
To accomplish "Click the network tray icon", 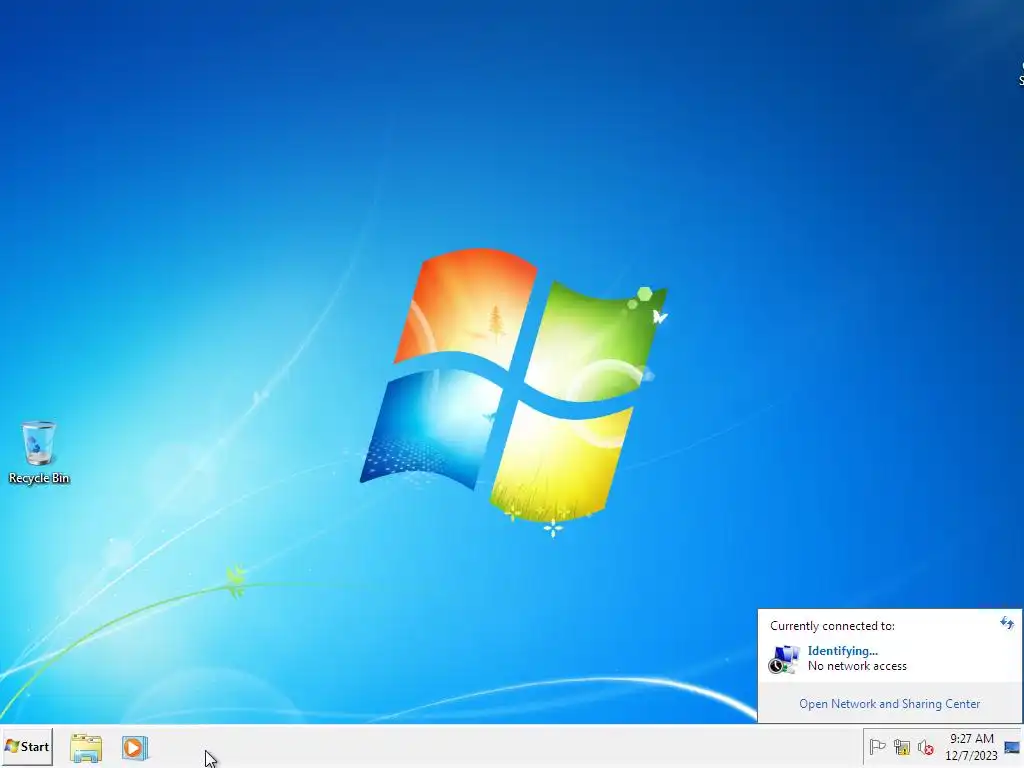I will pos(901,747).
